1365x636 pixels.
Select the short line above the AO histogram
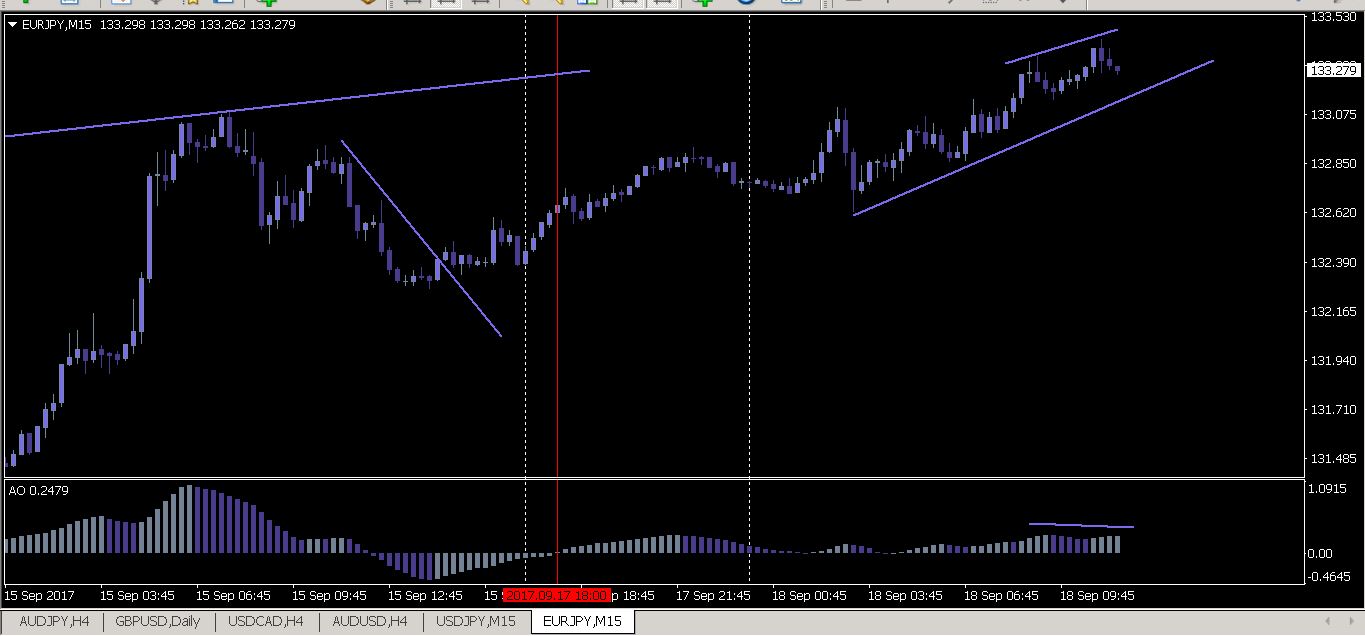(1081, 525)
